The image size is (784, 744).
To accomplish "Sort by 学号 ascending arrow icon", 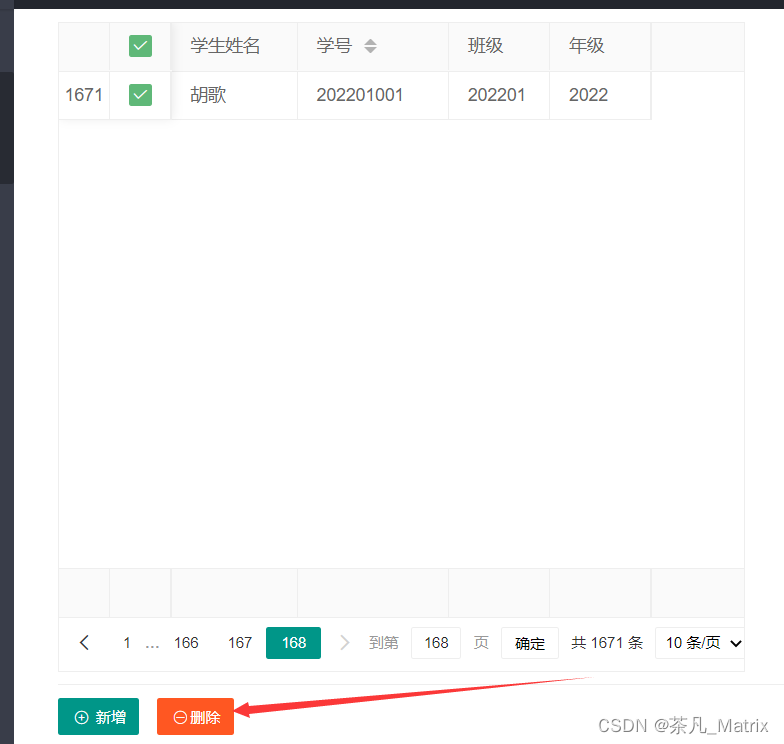I will coord(370,42).
